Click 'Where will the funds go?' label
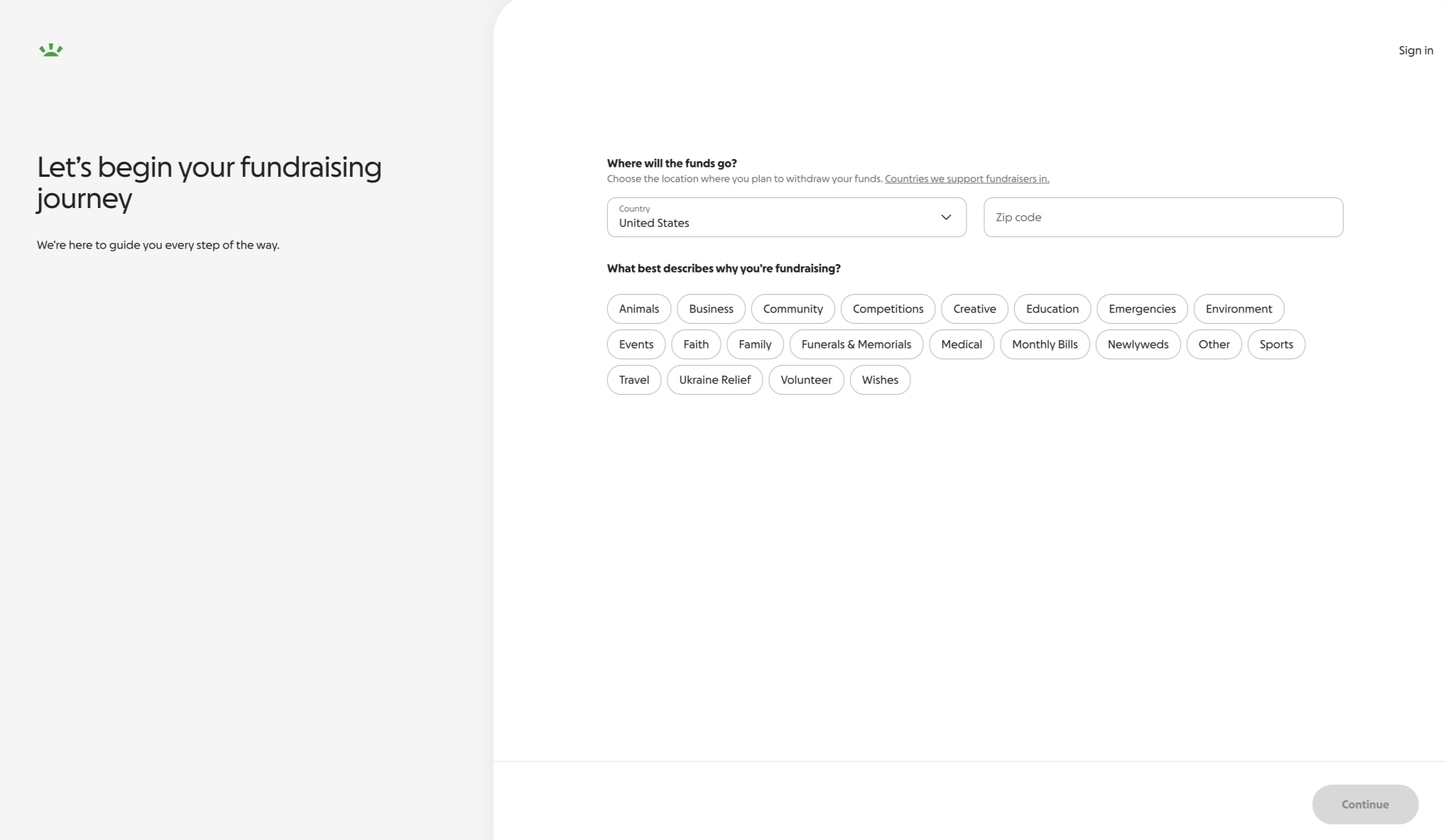This screenshot has height=840, width=1446. (672, 163)
